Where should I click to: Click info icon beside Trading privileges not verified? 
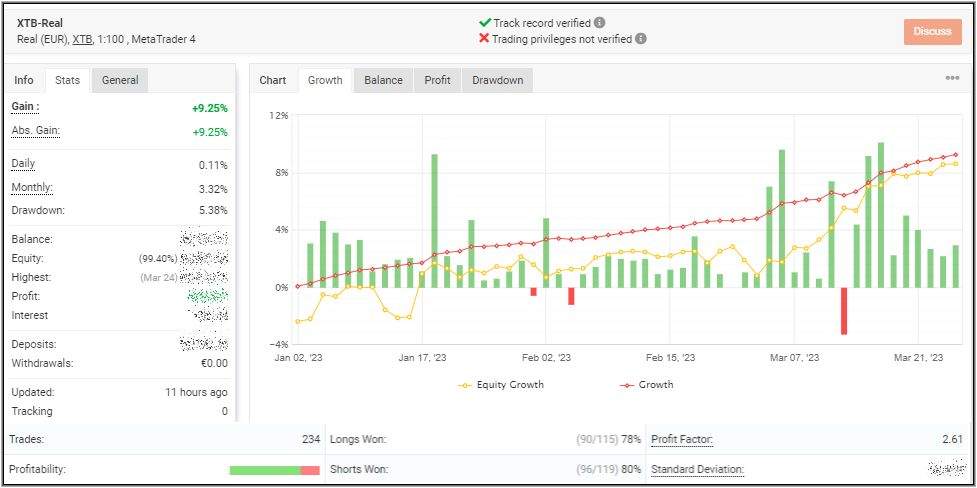tap(641, 39)
